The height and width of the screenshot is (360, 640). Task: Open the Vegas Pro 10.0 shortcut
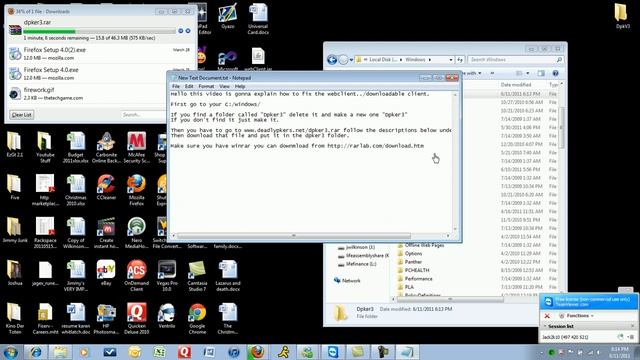(x=167, y=276)
